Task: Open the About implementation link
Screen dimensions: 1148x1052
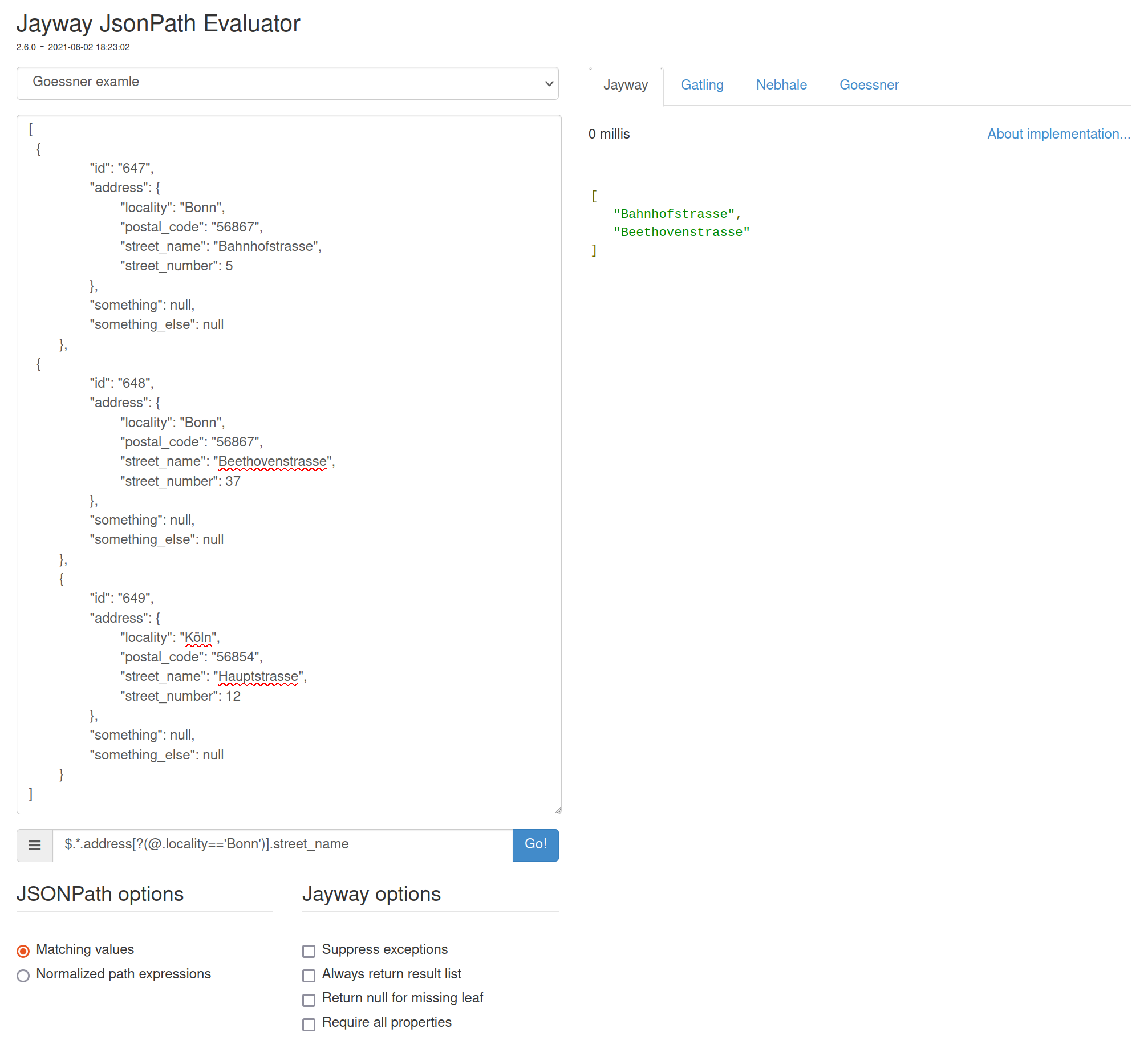Action: click(x=1058, y=133)
